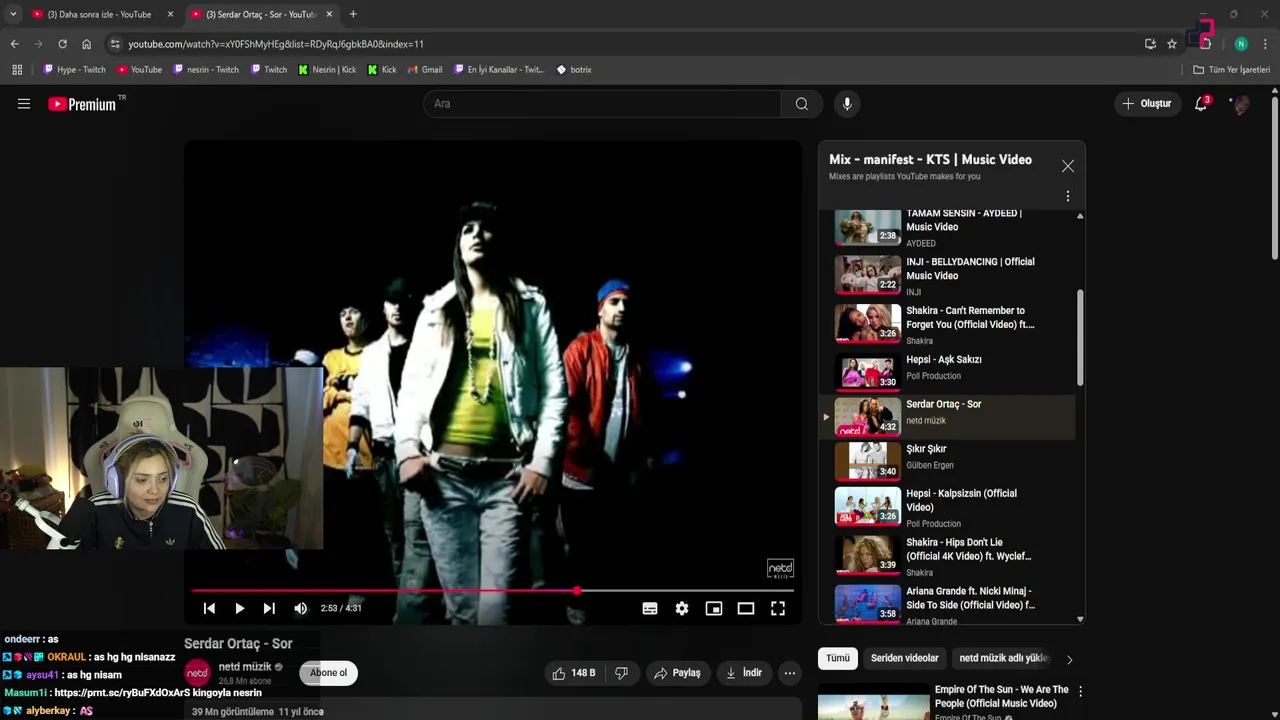Open netd müzik channel avatar
This screenshot has height=720, width=1280.
(x=198, y=672)
